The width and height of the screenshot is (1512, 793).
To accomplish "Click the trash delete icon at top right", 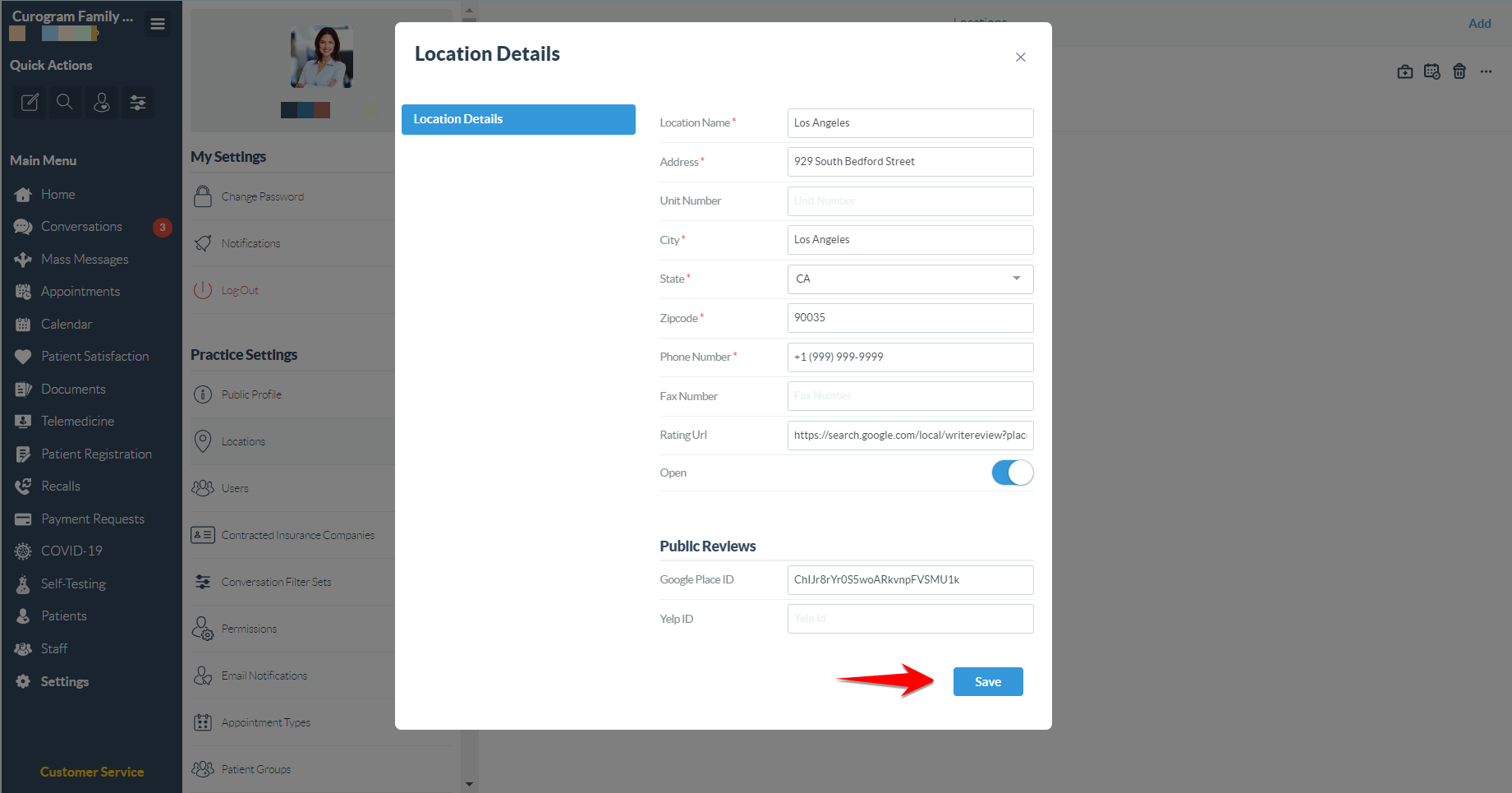I will (x=1459, y=71).
